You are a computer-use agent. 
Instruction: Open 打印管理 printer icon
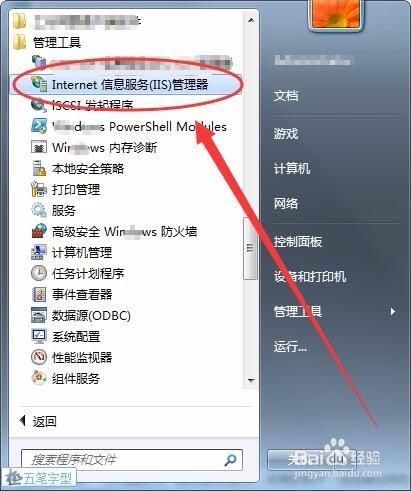39,189
